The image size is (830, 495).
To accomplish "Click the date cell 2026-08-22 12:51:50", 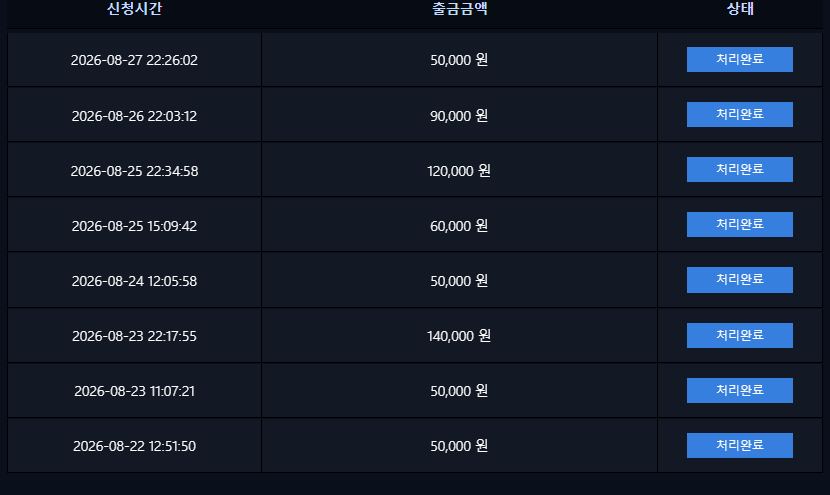I will pyautogui.click(x=134, y=446).
